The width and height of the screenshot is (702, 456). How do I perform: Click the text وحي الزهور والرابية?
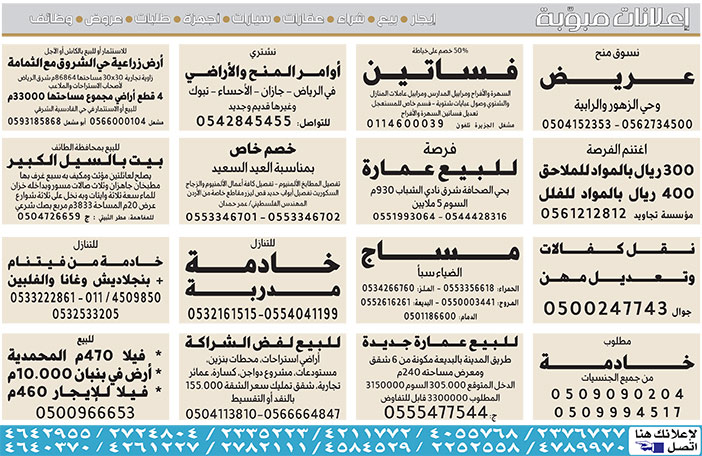[x=617, y=106]
